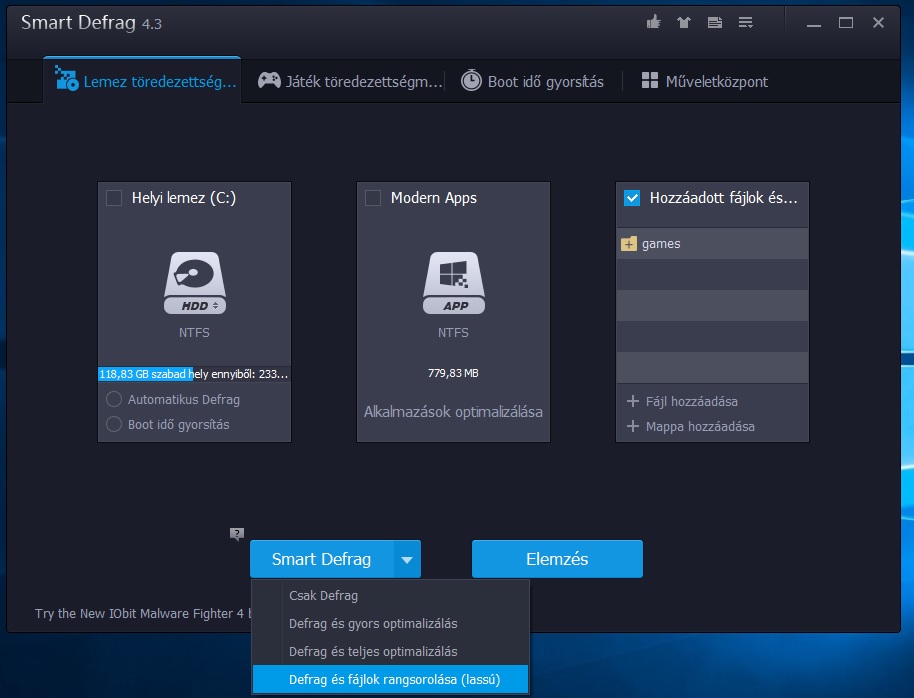Open the IObit Malware Fighter 4 promo link
Viewport: 914px width, 698px height.
(x=143, y=613)
